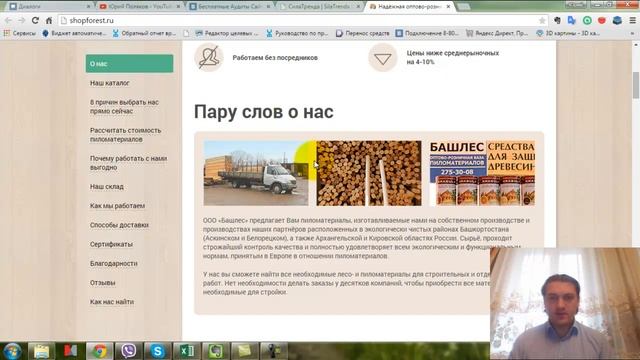Open the file explorer taskbar icon
The width and height of the screenshot is (640, 360).
click(41, 351)
